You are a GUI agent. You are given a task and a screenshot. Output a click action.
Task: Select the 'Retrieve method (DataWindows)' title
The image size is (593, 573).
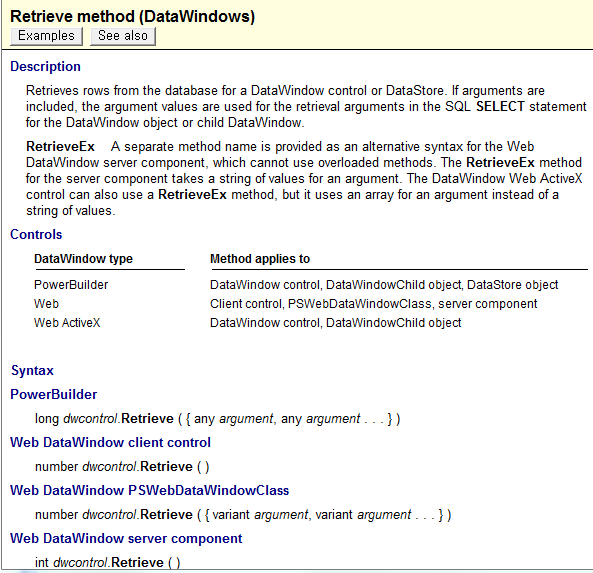[132, 16]
